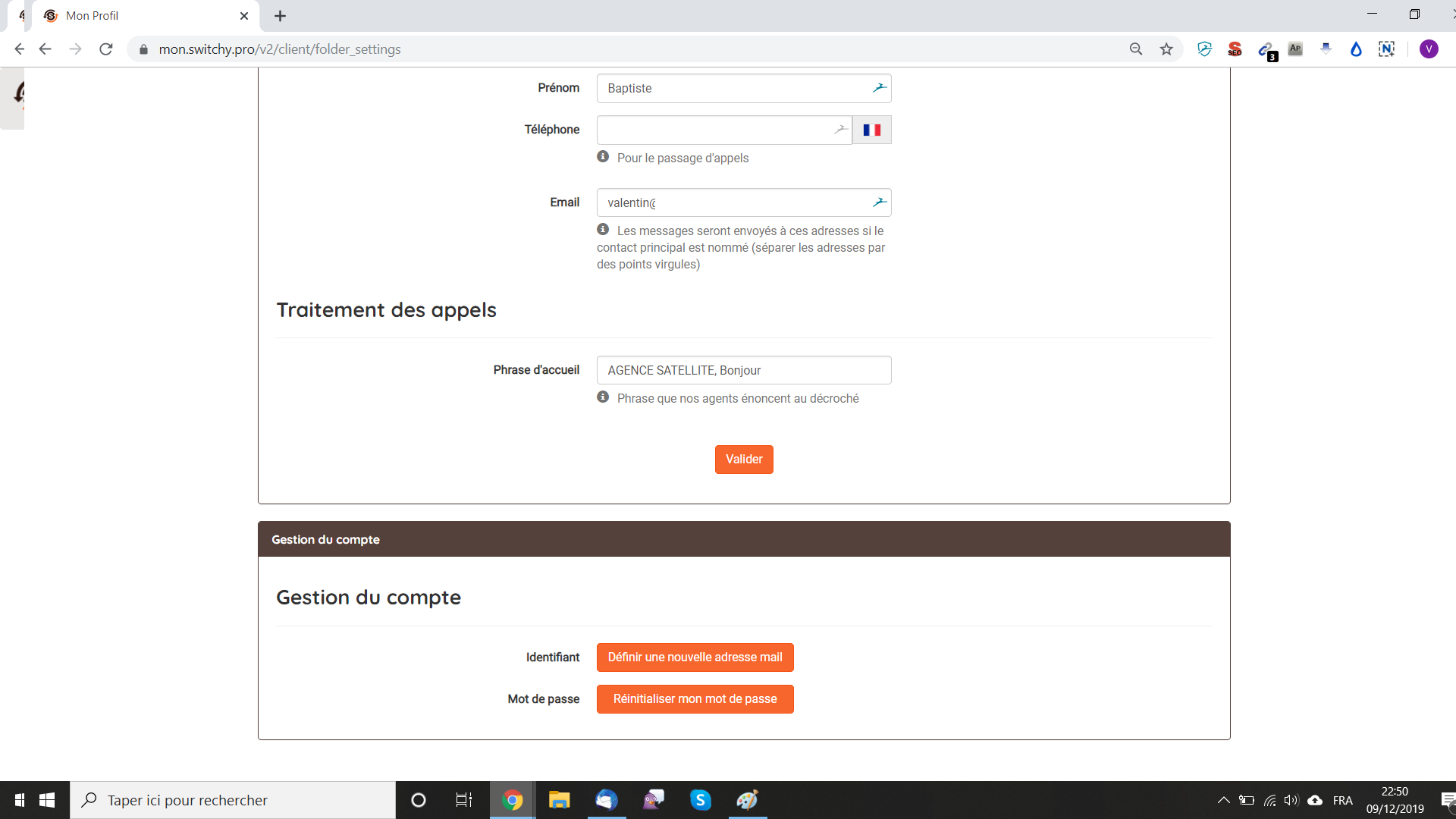Open Task View from the taskbar
Image resolution: width=1456 pixels, height=819 pixels.
(x=463, y=800)
